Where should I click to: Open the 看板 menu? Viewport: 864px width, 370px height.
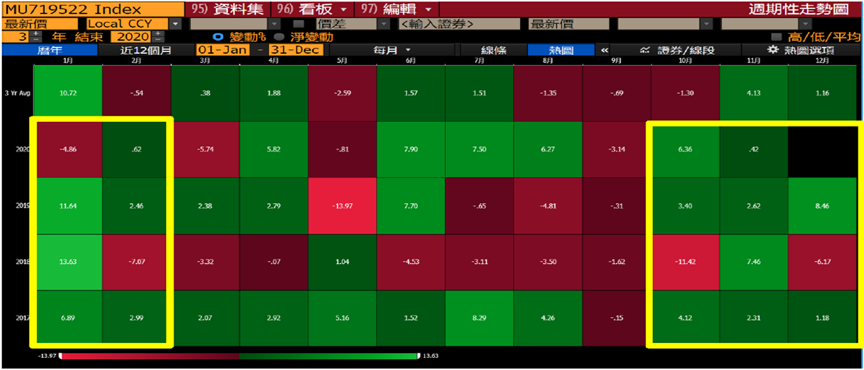tap(312, 9)
